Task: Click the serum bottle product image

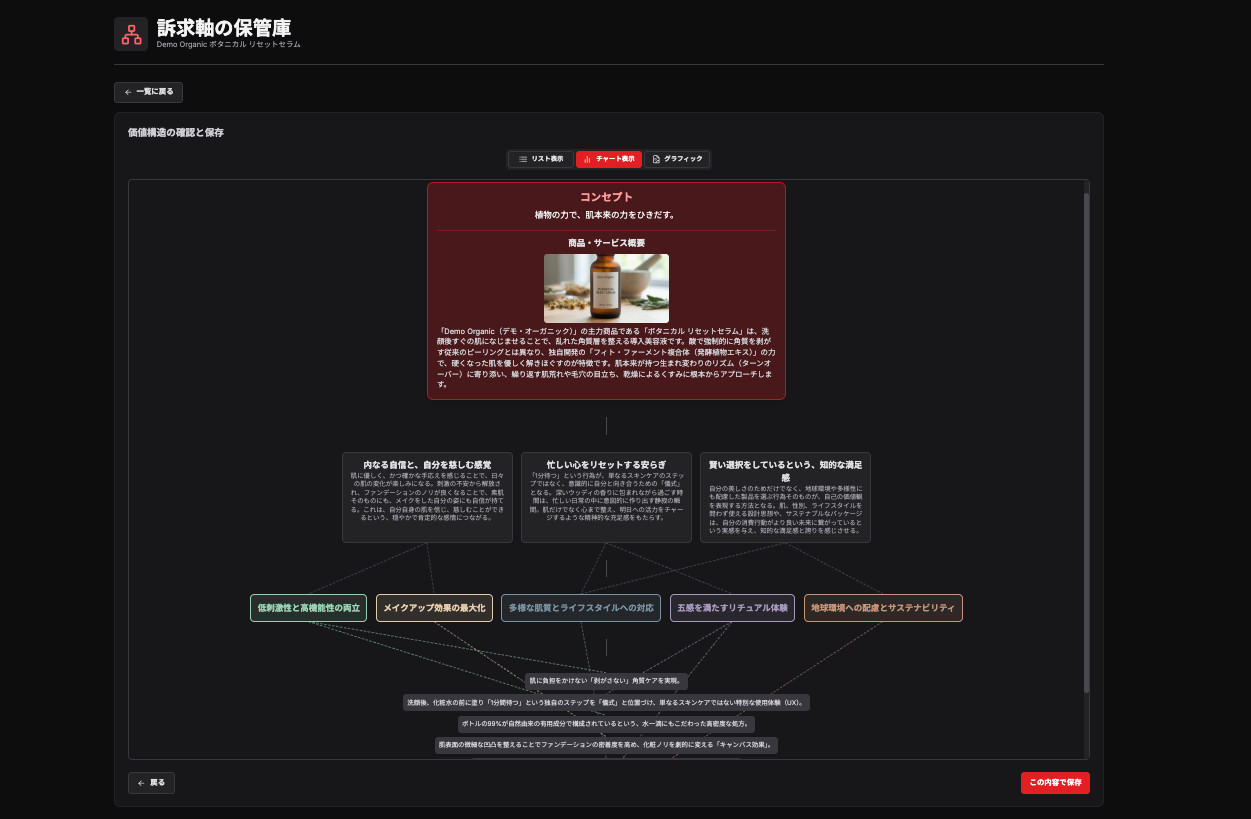Action: click(x=606, y=288)
